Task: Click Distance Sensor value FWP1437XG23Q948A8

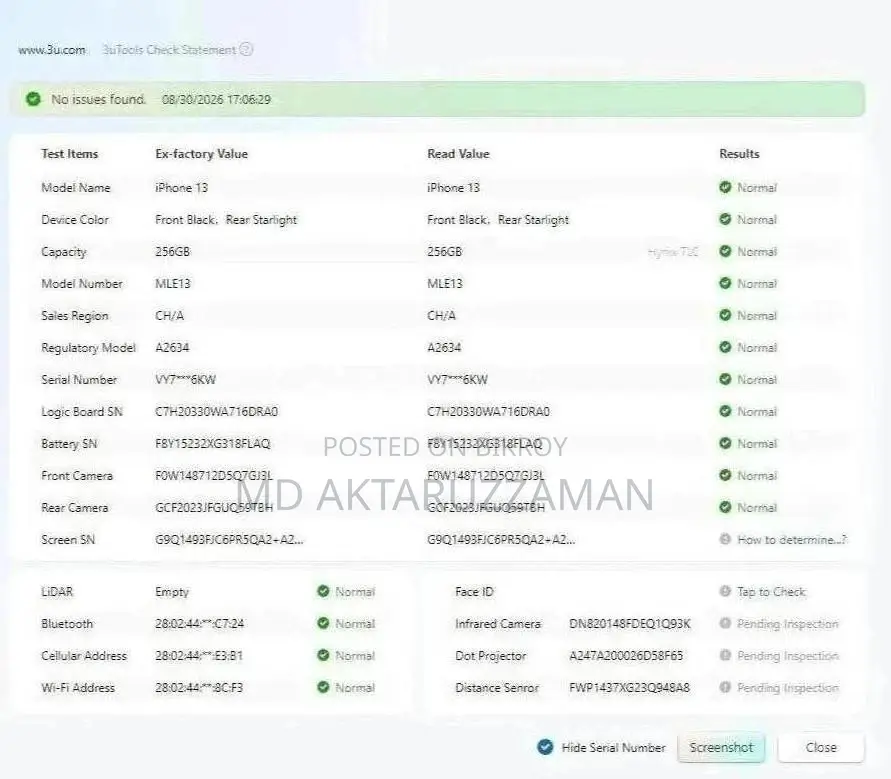Action: click(x=629, y=688)
